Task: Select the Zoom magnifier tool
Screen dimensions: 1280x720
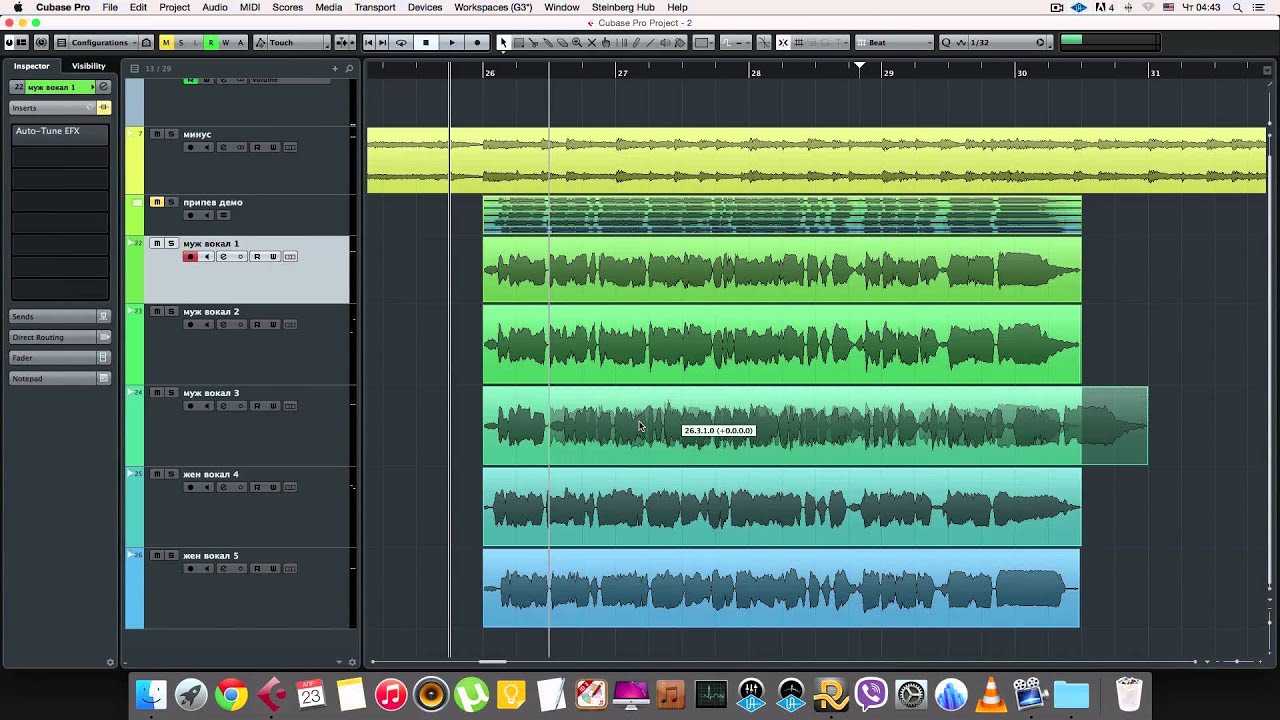Action: (577, 42)
